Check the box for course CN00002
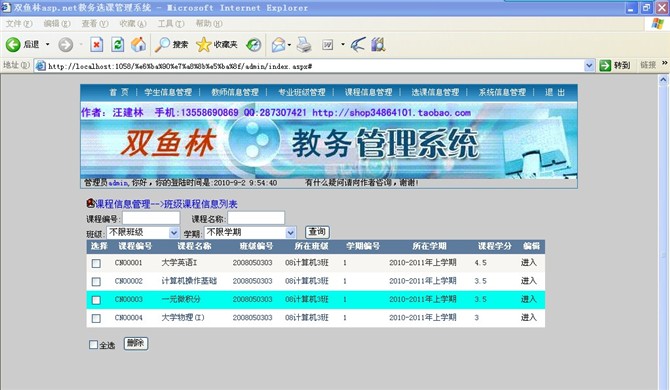The width and height of the screenshot is (670, 390). 96,282
